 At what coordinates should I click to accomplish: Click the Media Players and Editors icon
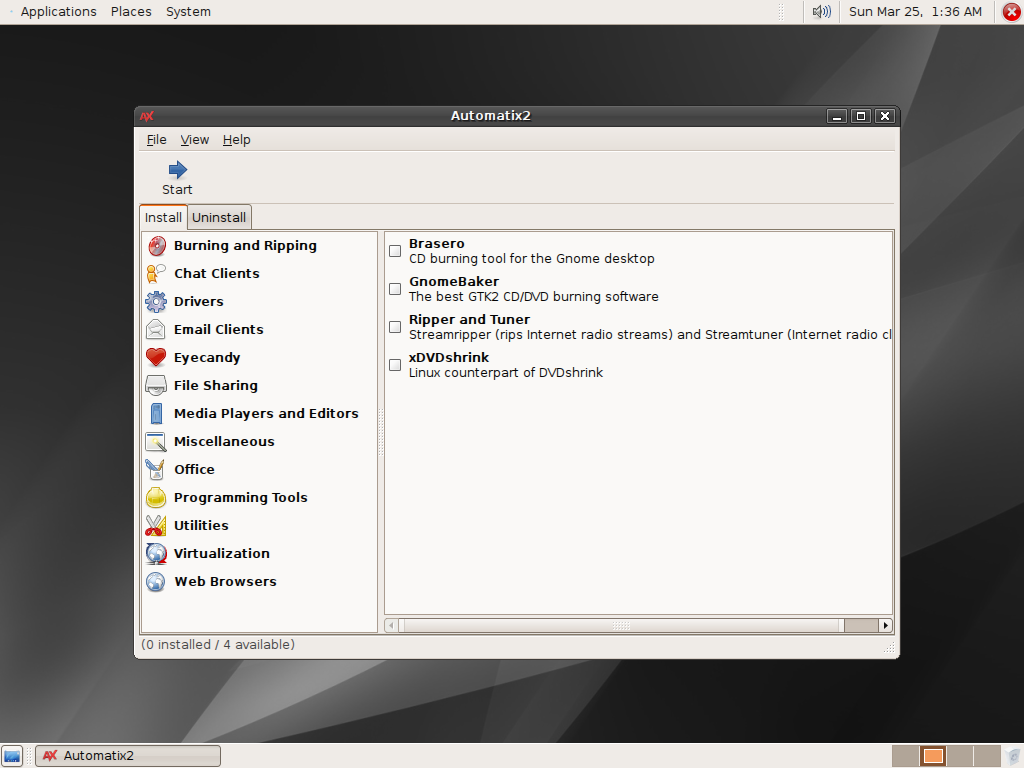pos(156,413)
